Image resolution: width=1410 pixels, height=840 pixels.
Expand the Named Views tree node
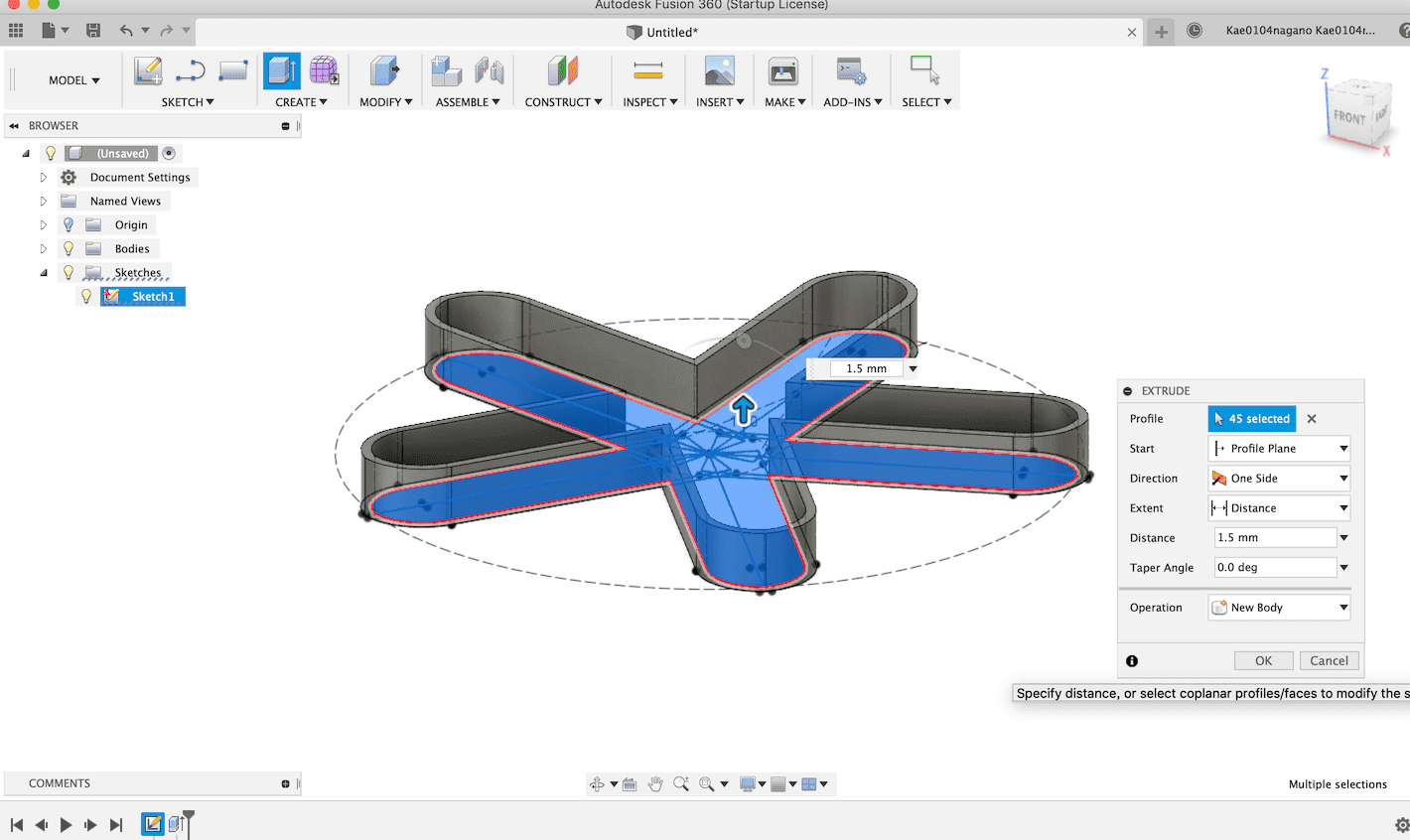(x=44, y=202)
